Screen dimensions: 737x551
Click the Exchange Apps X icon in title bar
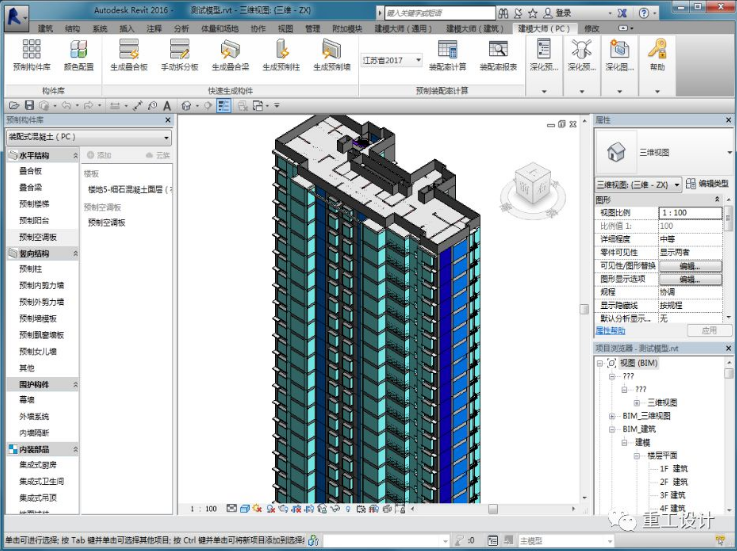click(622, 13)
